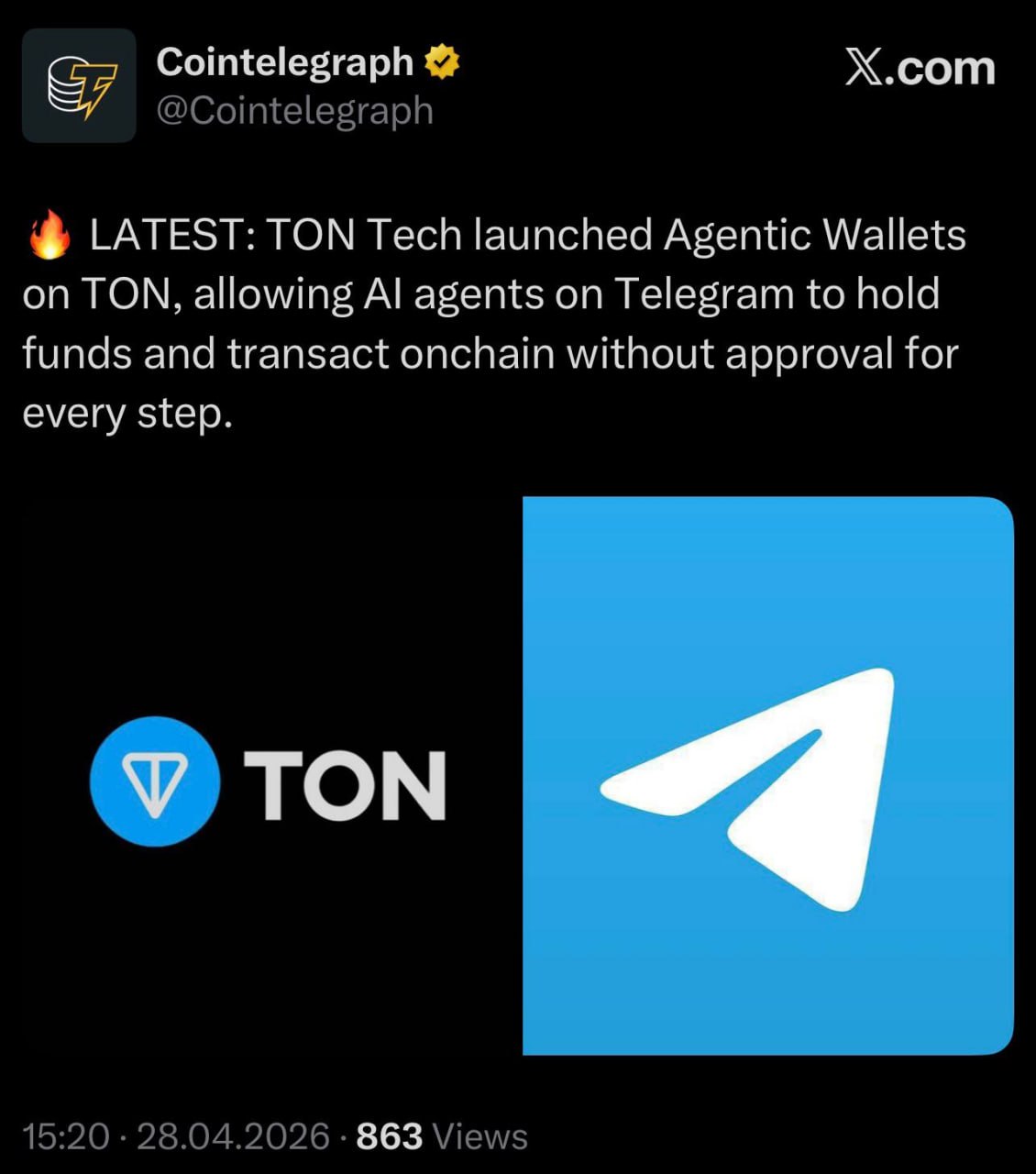The width and height of the screenshot is (1036, 1174).
Task: Select the words Agentic Wallets
Action: [x=814, y=235]
